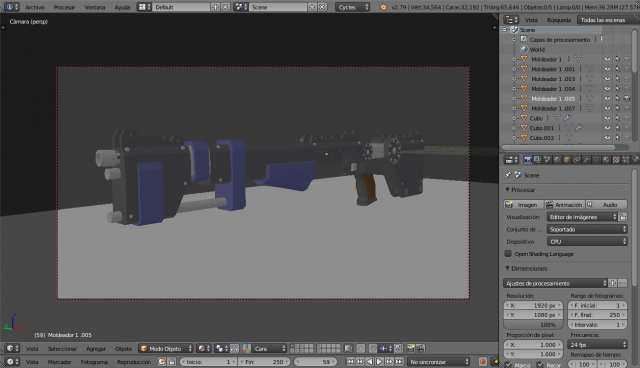Open the Agregar menu in viewport header
The height and width of the screenshot is (368, 640).
(96, 348)
